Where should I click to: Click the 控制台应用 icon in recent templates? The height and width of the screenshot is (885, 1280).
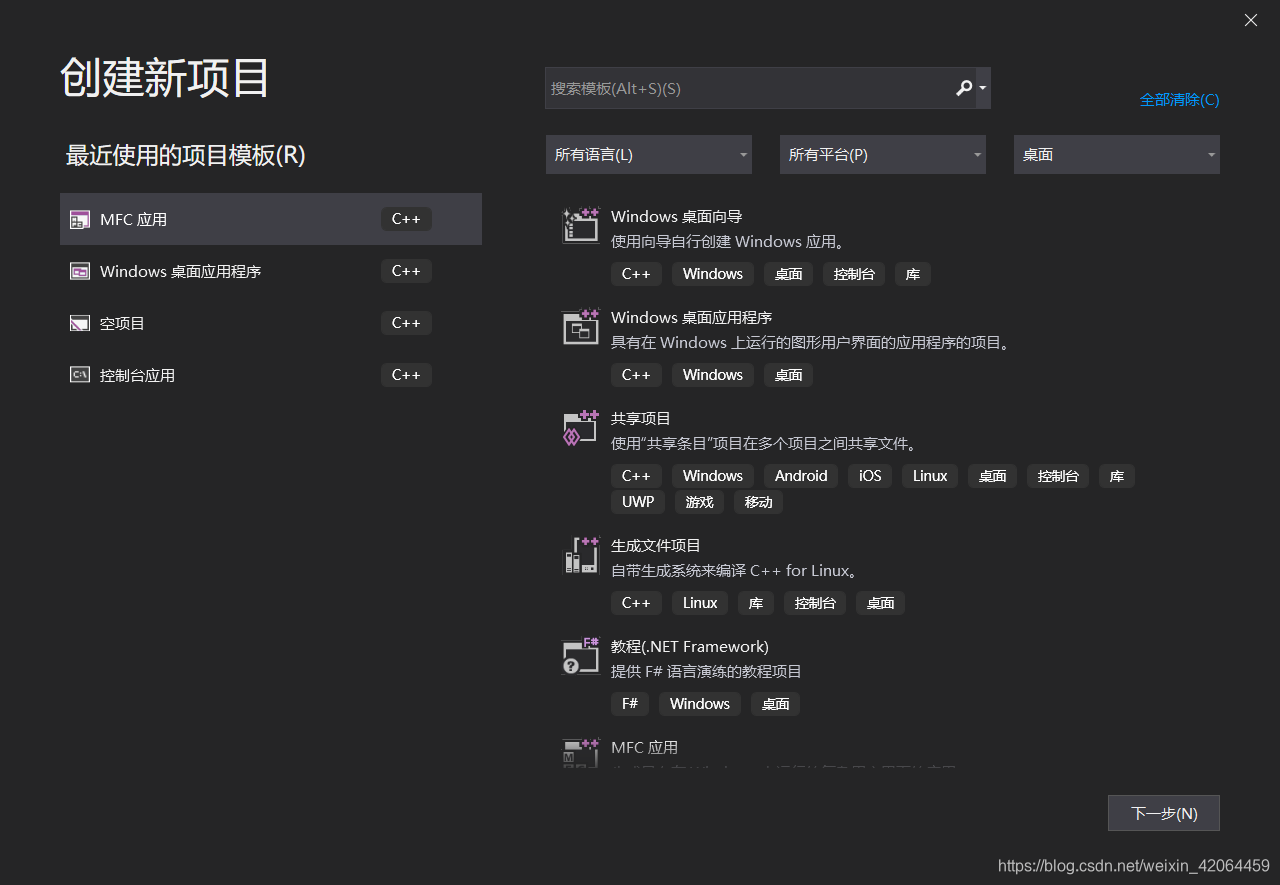click(79, 374)
